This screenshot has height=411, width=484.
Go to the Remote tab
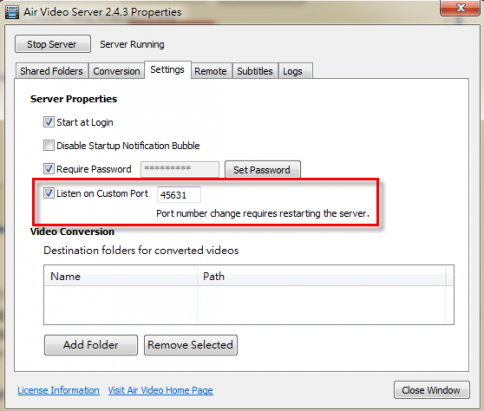click(211, 71)
